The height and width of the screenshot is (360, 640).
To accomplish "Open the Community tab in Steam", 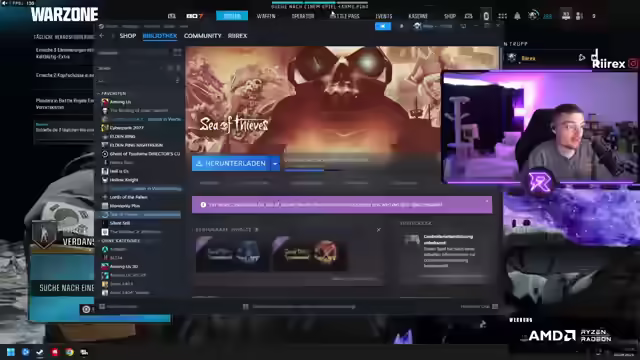I will [x=202, y=36].
